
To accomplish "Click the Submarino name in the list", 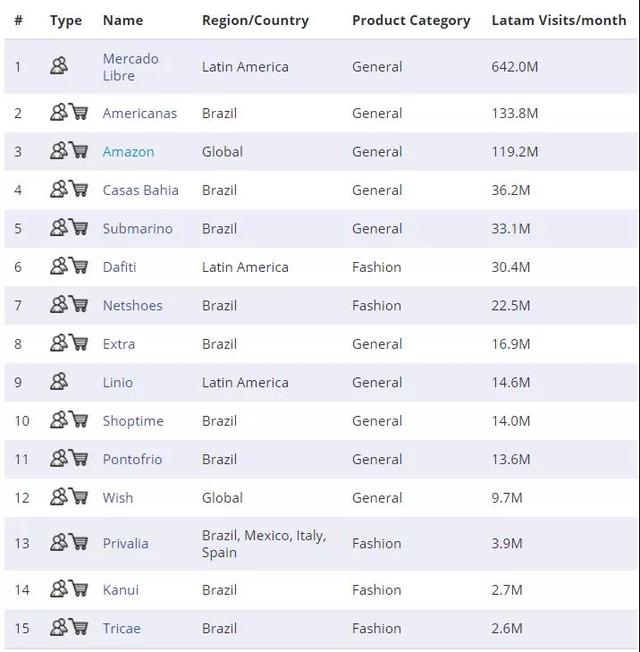I will tap(137, 229).
